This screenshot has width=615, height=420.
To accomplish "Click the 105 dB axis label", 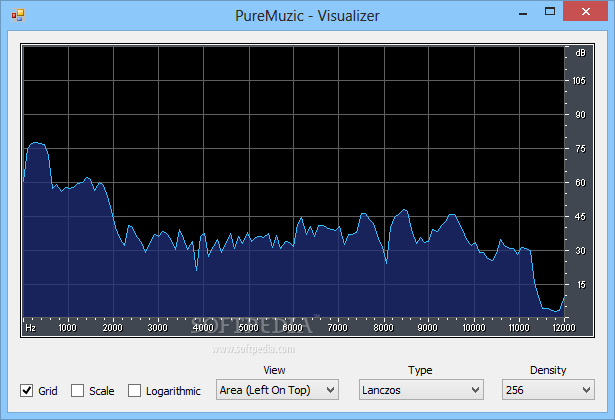I will click(579, 81).
